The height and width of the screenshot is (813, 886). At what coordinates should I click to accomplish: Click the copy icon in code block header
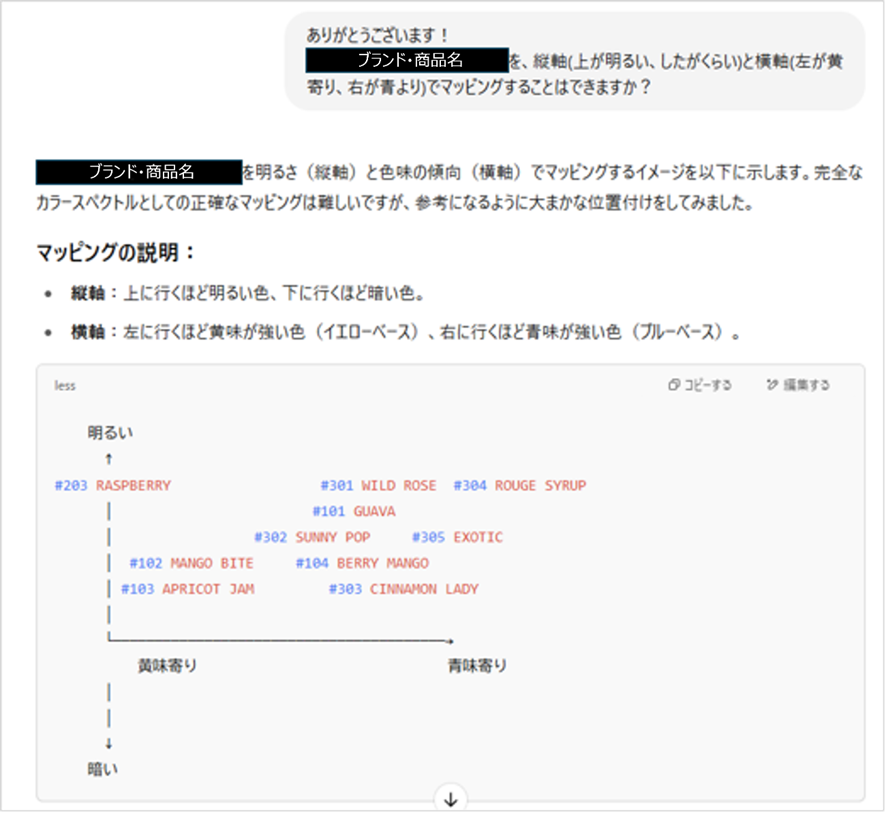pyautogui.click(x=674, y=385)
